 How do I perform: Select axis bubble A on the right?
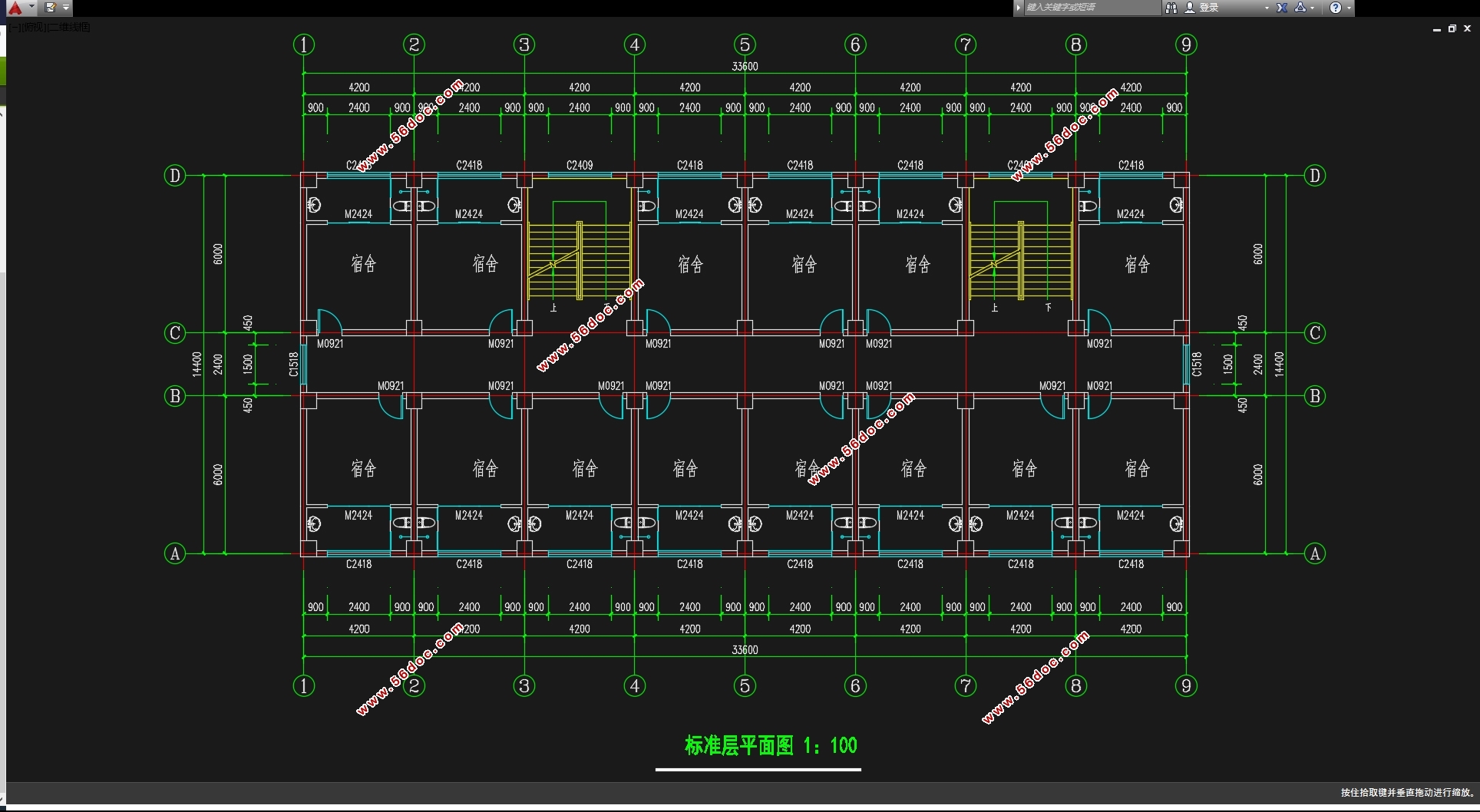[x=1315, y=553]
